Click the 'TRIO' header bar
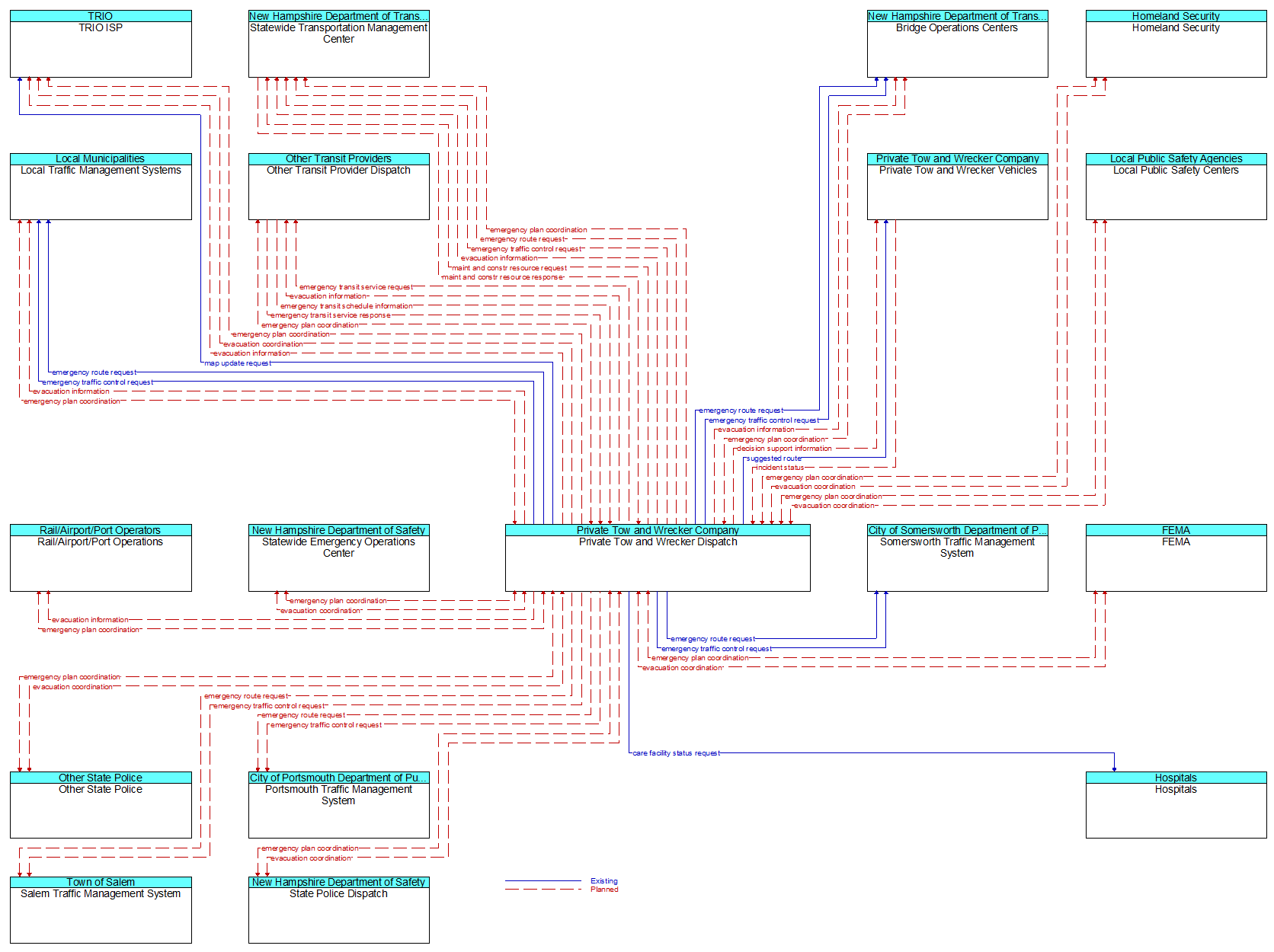1274x952 pixels. click(101, 17)
